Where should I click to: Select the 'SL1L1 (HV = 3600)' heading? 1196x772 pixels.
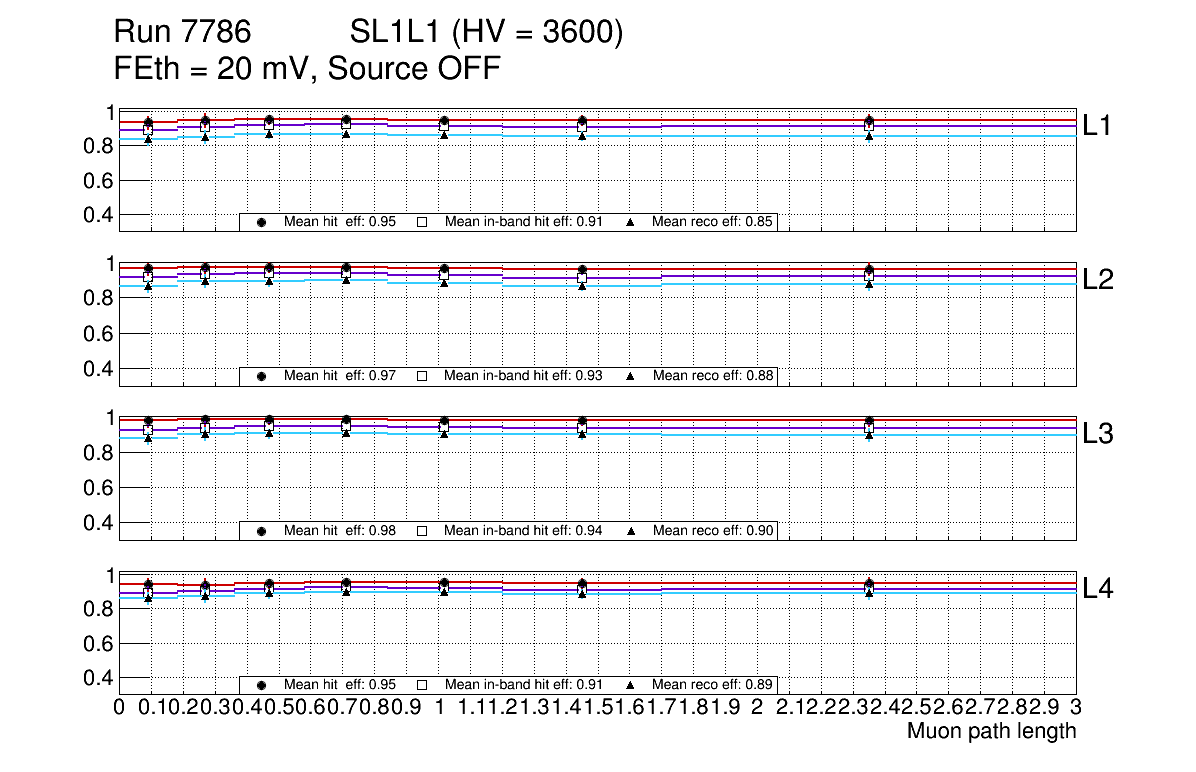(487, 33)
